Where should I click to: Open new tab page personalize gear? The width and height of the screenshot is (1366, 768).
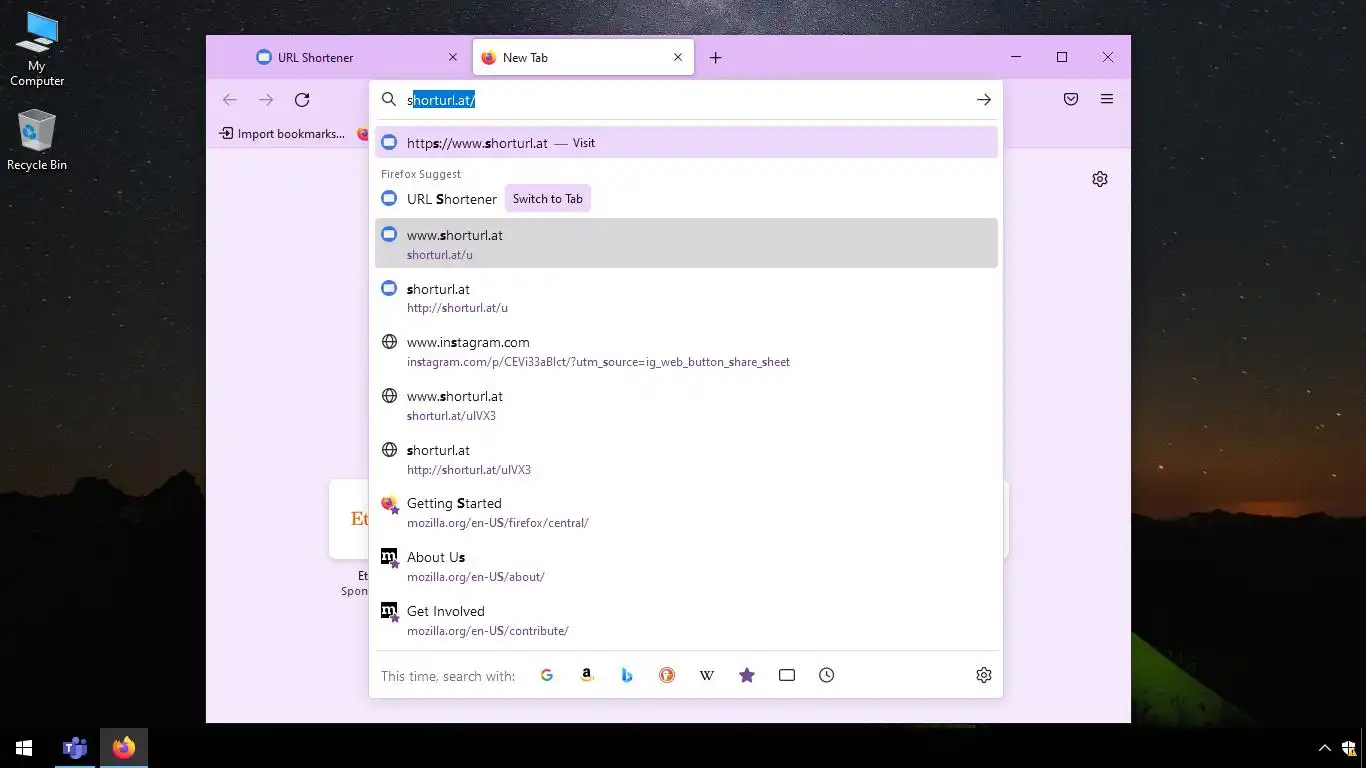(x=1100, y=179)
